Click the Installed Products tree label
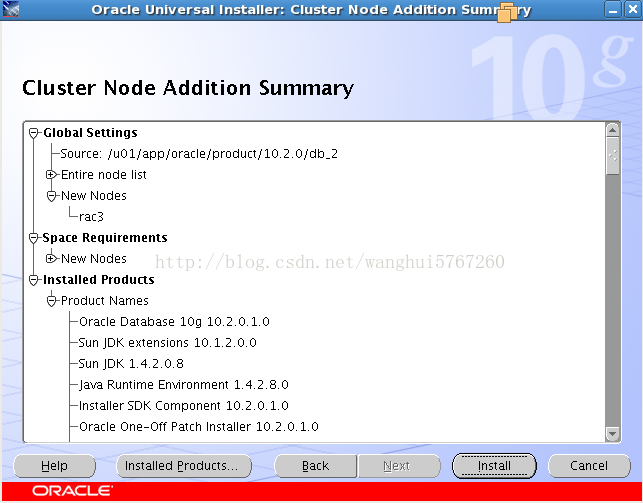The height and width of the screenshot is (503, 643). 99,280
